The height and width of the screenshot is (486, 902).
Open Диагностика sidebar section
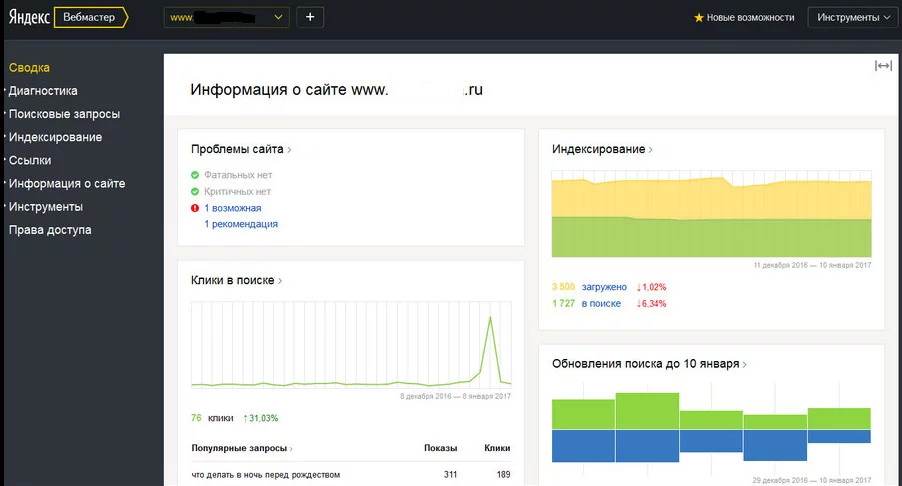coord(43,91)
